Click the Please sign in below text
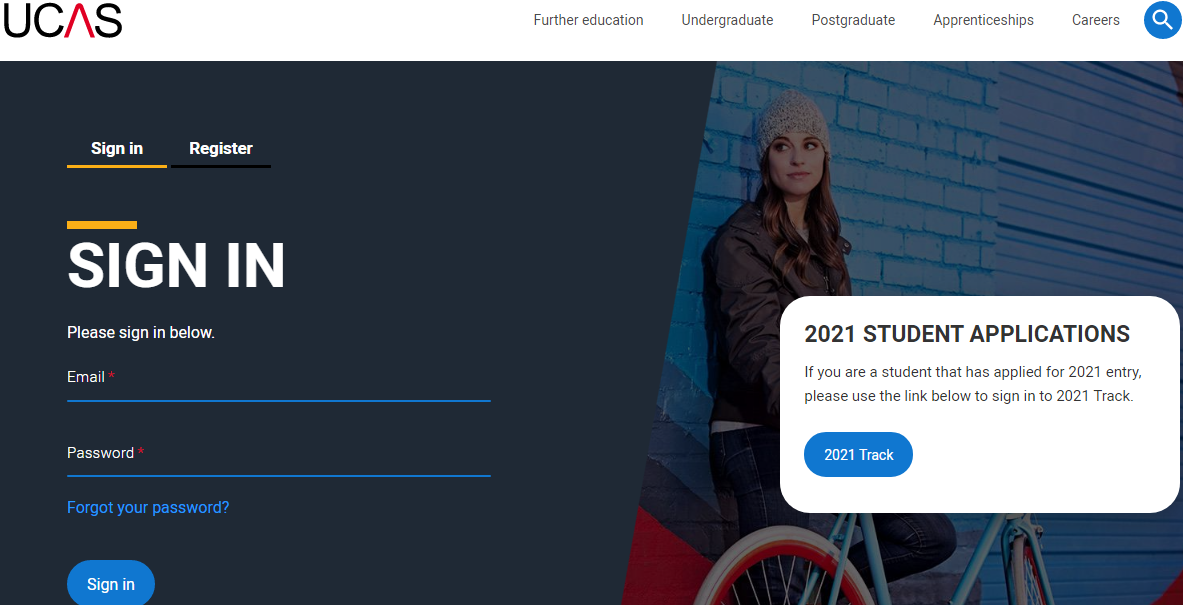The image size is (1183, 605). coord(141,332)
